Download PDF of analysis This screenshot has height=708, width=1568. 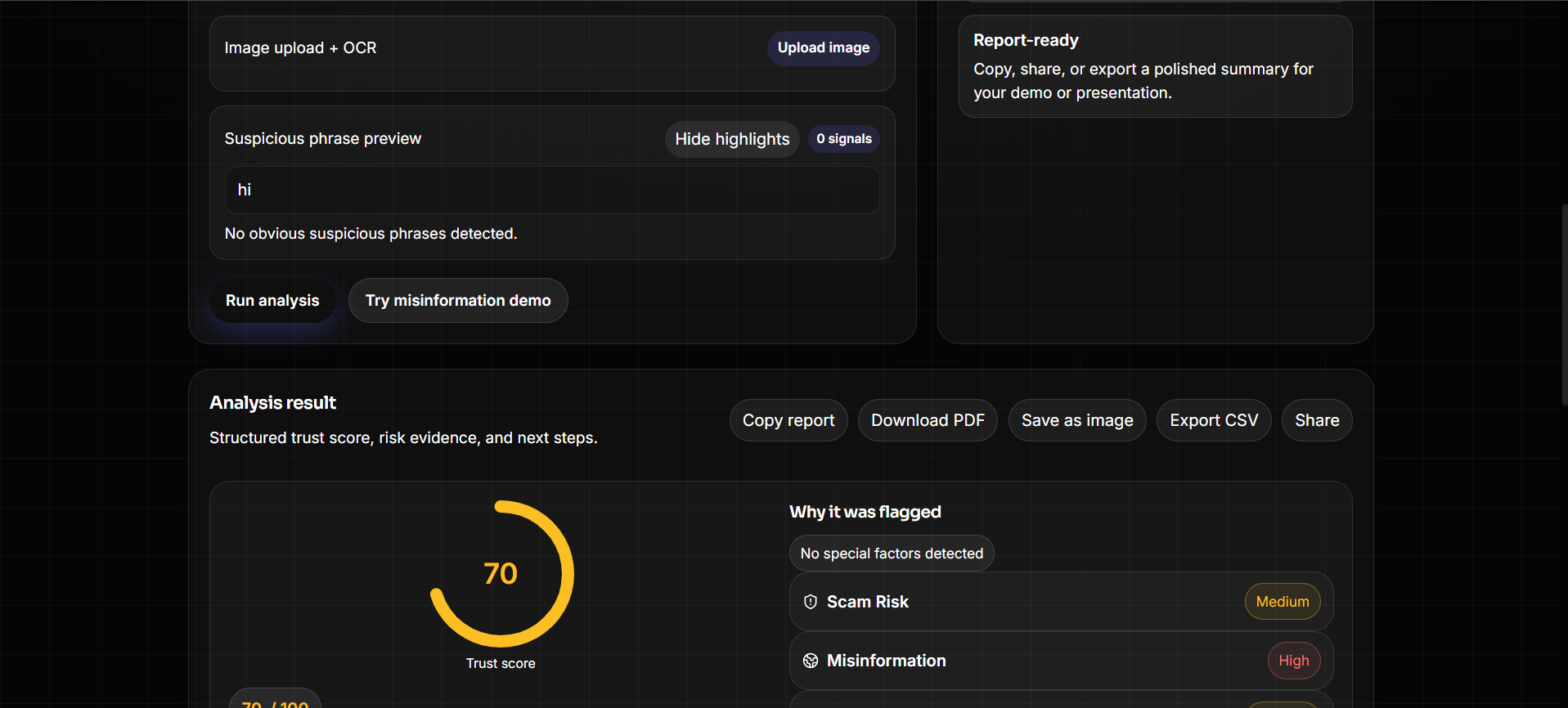click(x=928, y=420)
